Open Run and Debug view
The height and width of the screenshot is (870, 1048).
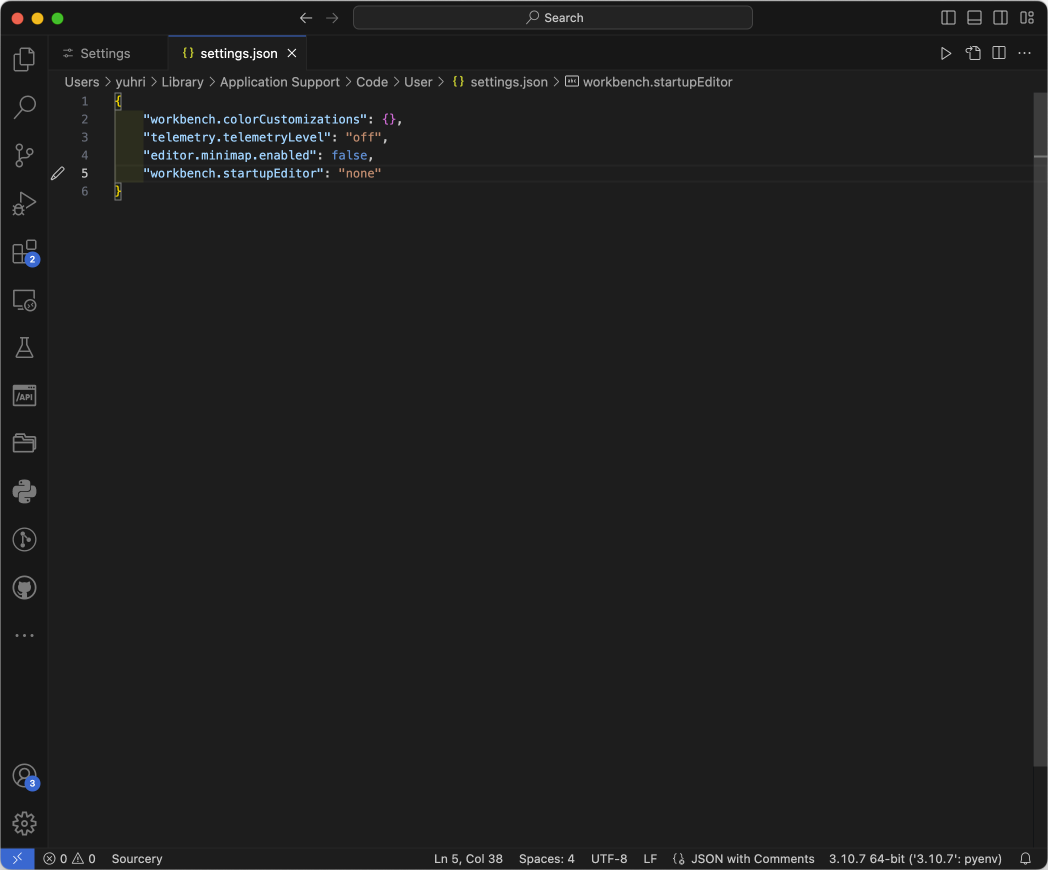coord(24,203)
